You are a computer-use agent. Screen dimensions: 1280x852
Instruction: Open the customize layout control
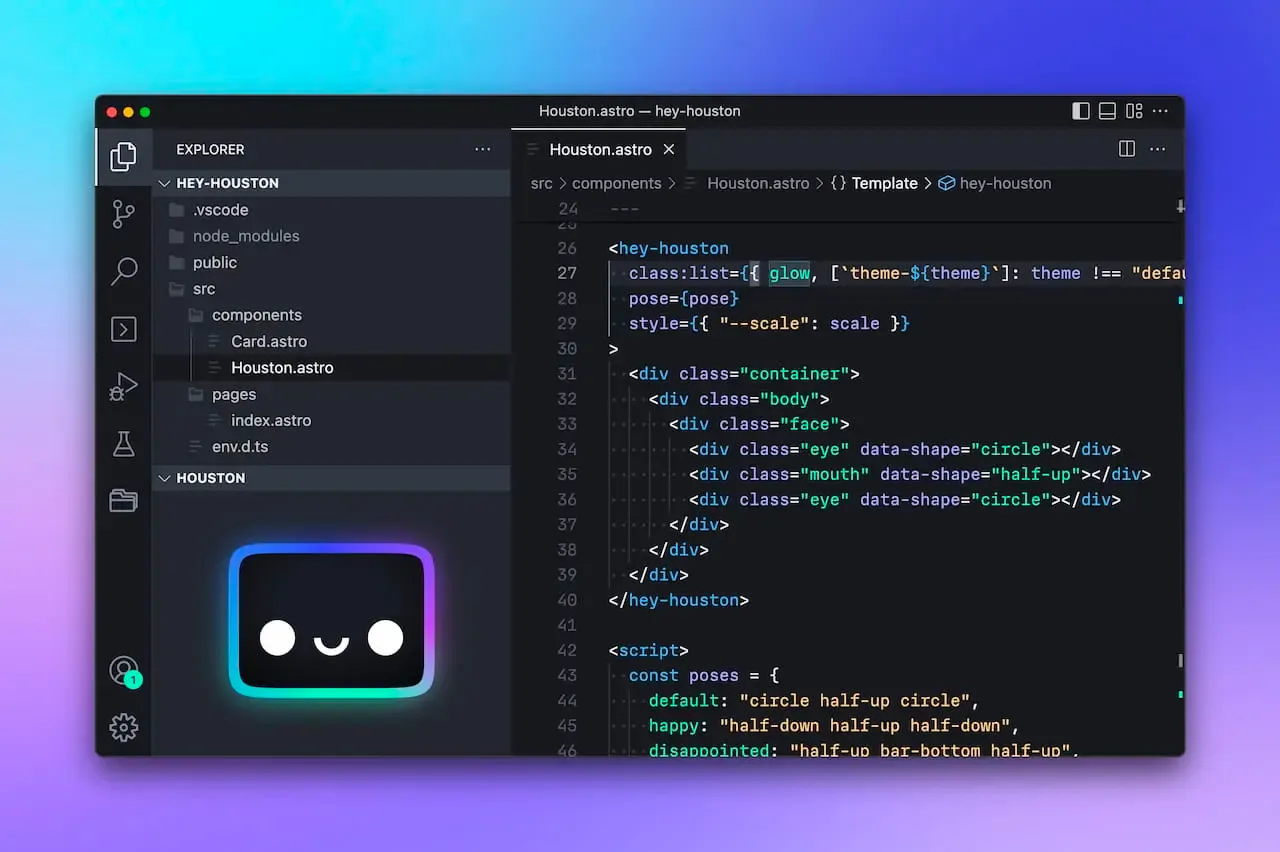coord(1134,111)
